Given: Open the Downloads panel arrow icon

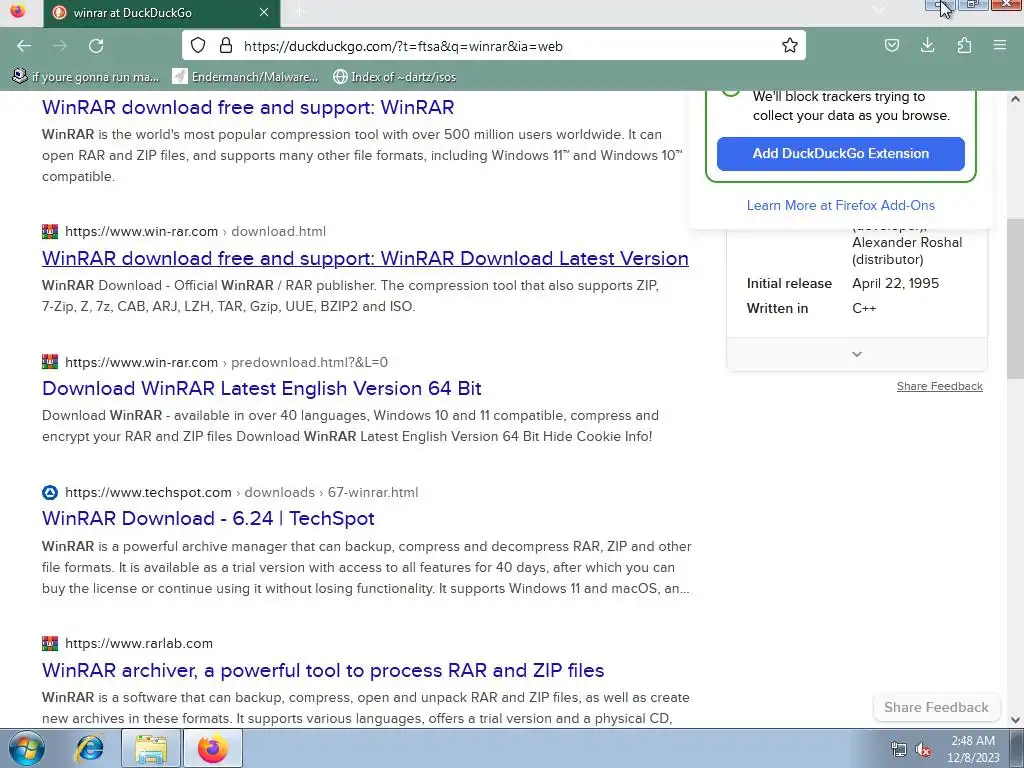Looking at the screenshot, I should pos(927,46).
